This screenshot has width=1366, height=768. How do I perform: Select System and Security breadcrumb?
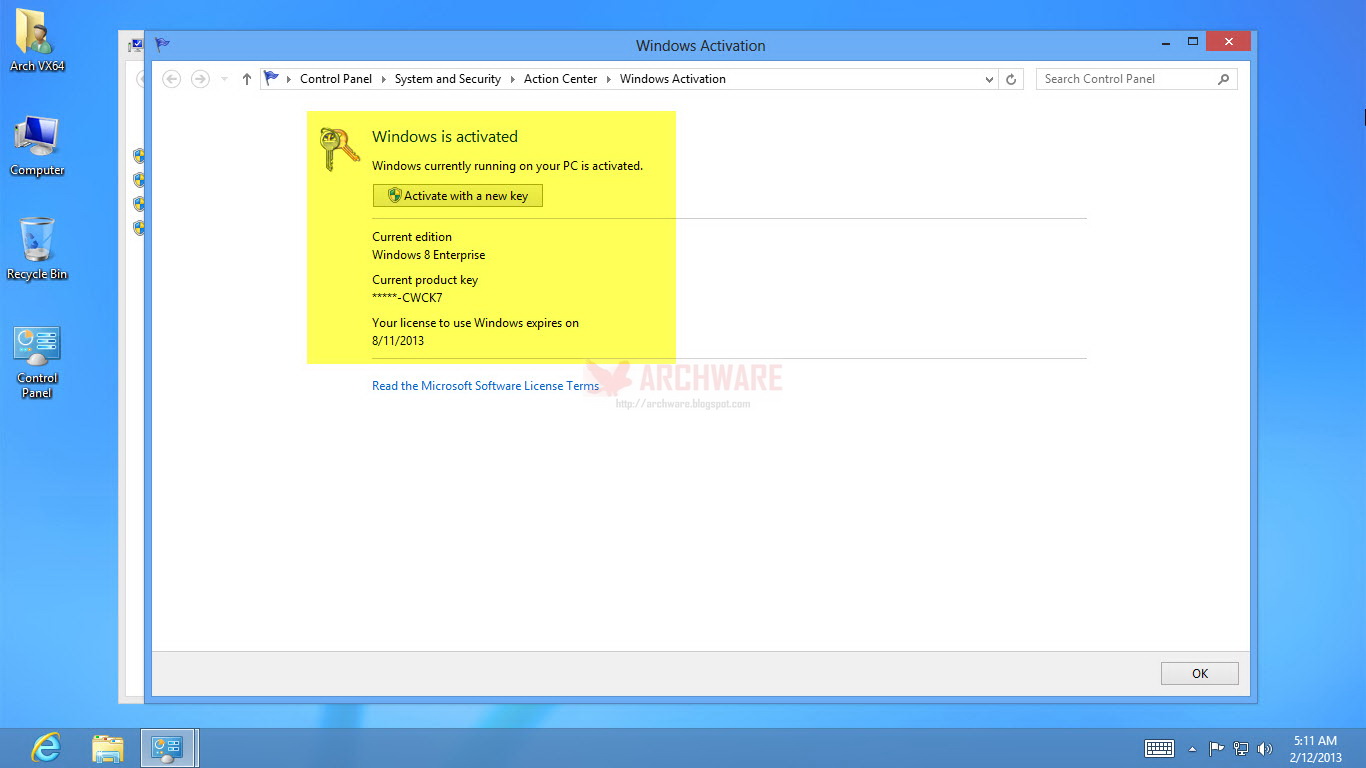tap(448, 79)
